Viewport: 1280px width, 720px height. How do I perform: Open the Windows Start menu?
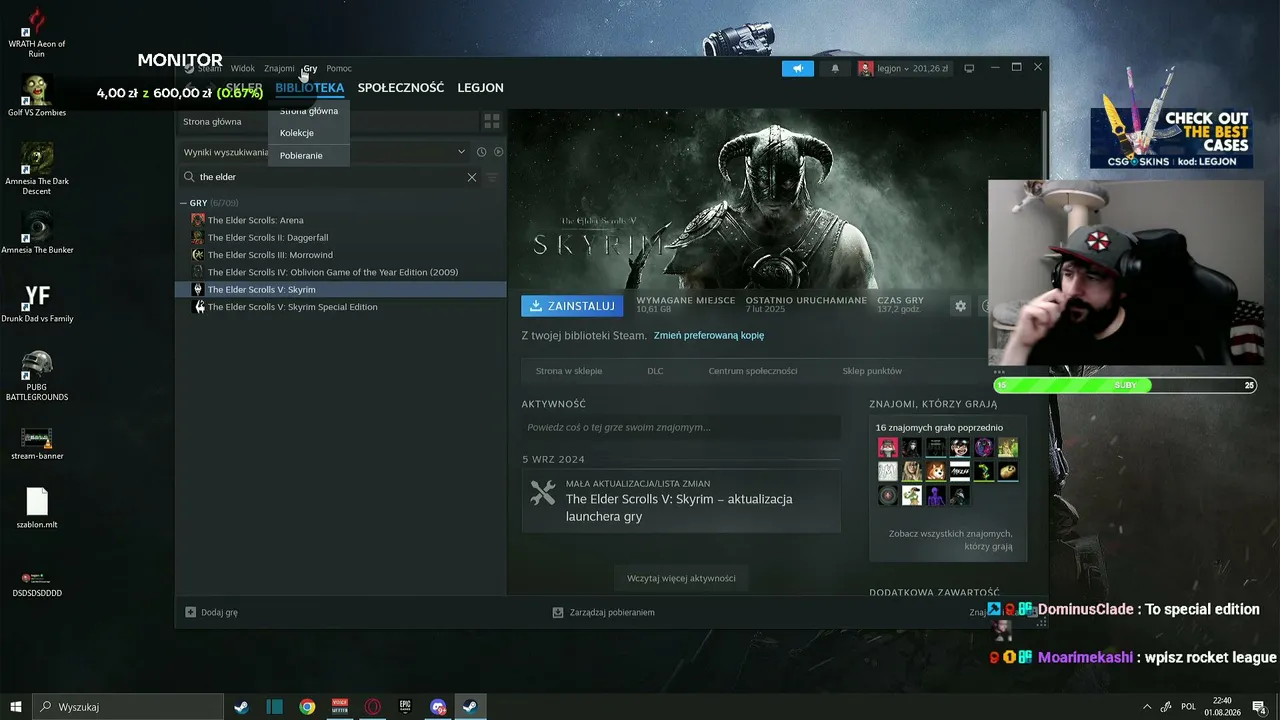16,707
